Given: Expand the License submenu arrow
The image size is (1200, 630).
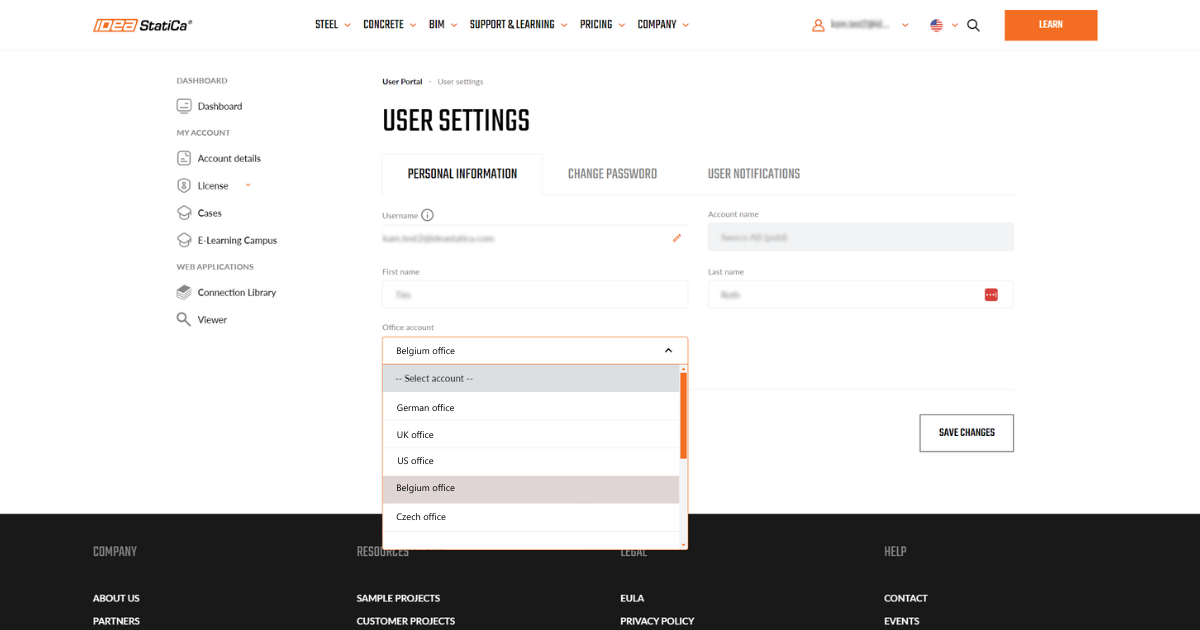Looking at the screenshot, I should tap(248, 185).
